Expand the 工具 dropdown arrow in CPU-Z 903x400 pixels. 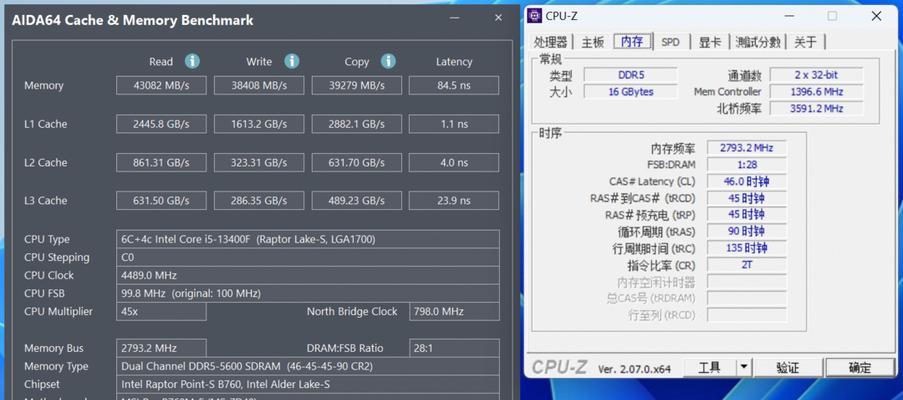744,368
